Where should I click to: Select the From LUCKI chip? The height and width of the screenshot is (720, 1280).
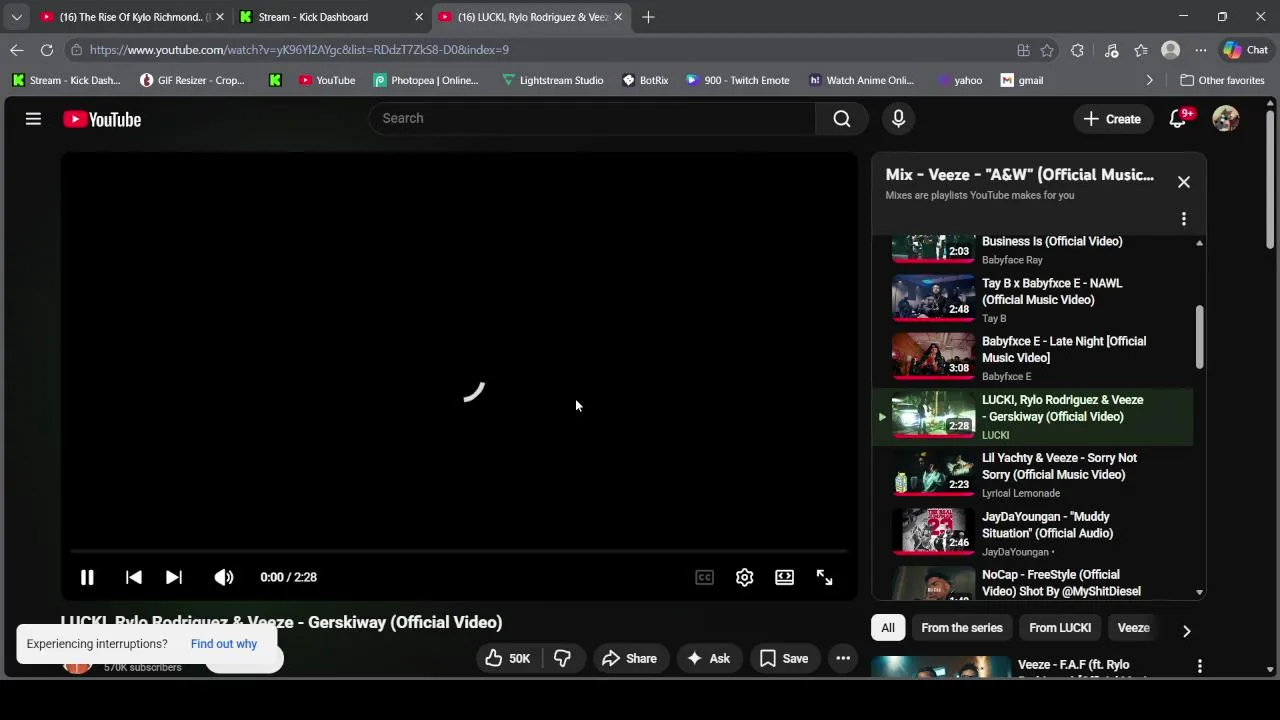point(1060,628)
